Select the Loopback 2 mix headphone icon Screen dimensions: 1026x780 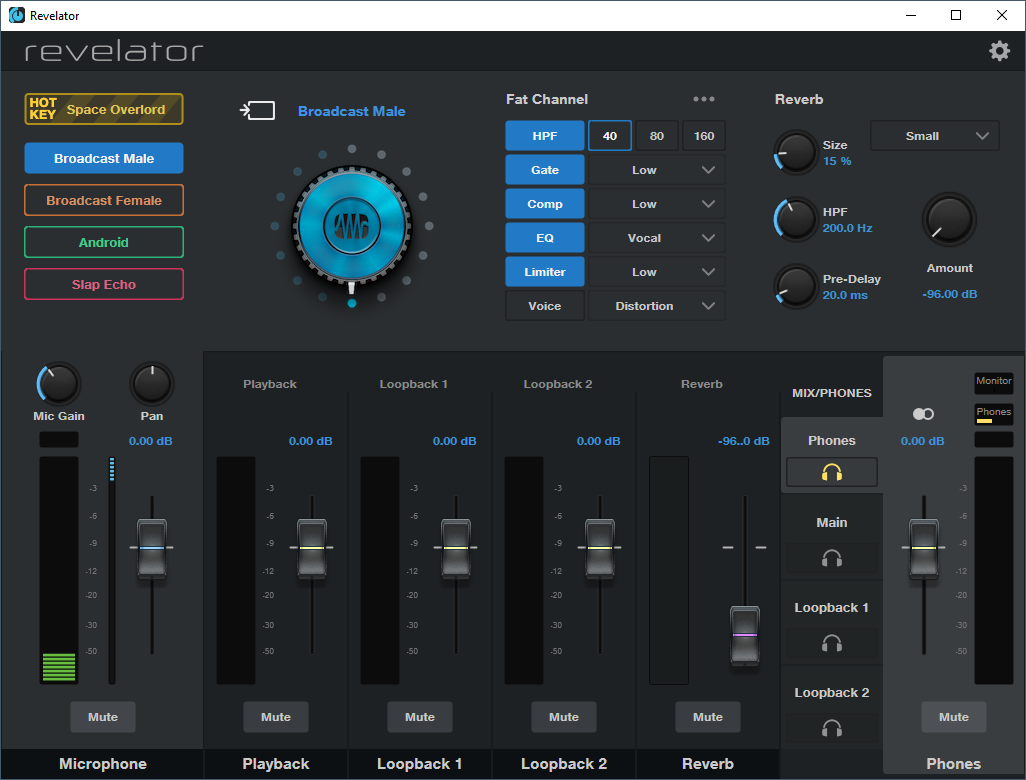pyautogui.click(x=832, y=728)
